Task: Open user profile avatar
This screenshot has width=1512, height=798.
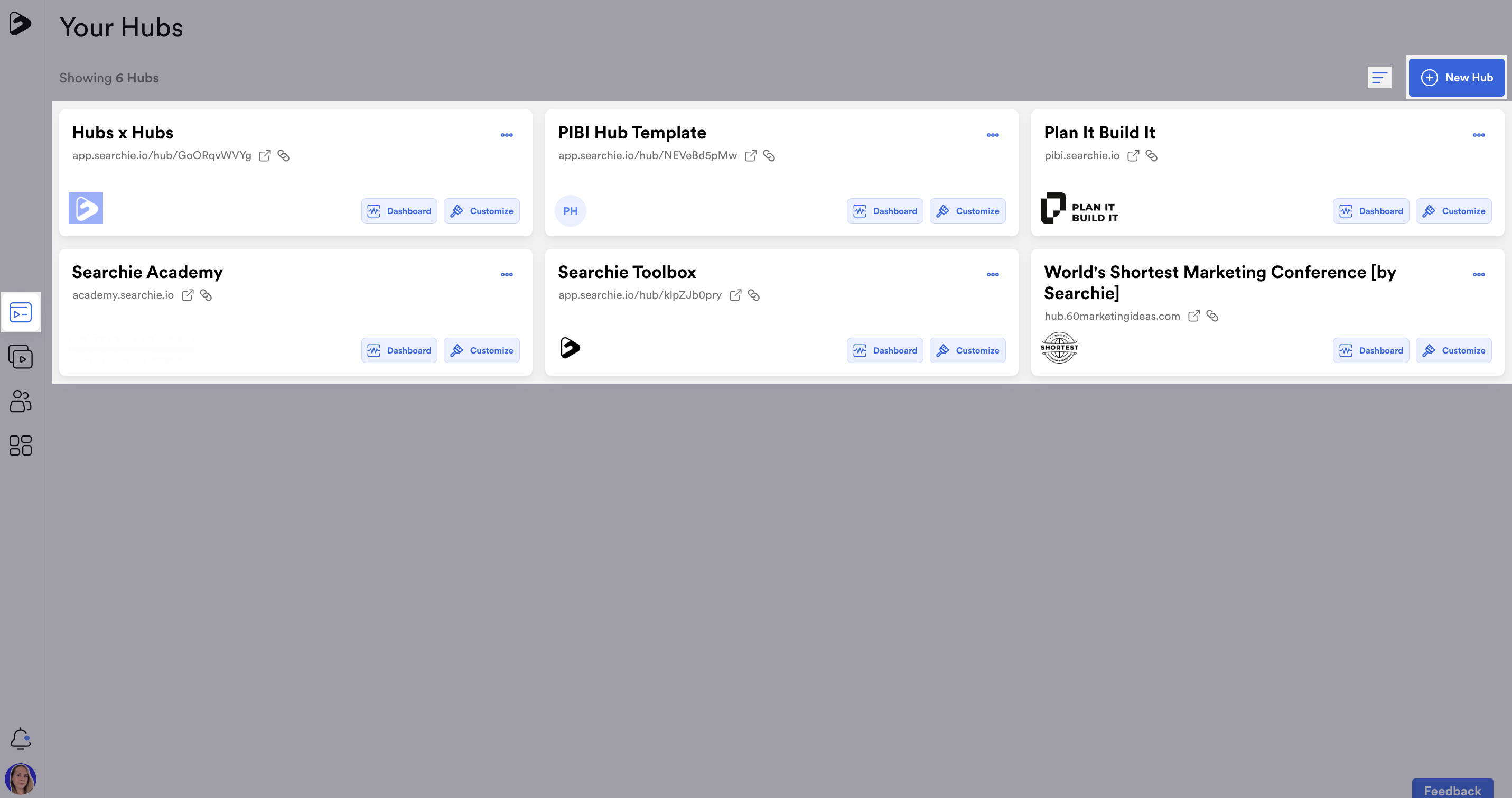Action: 21,778
